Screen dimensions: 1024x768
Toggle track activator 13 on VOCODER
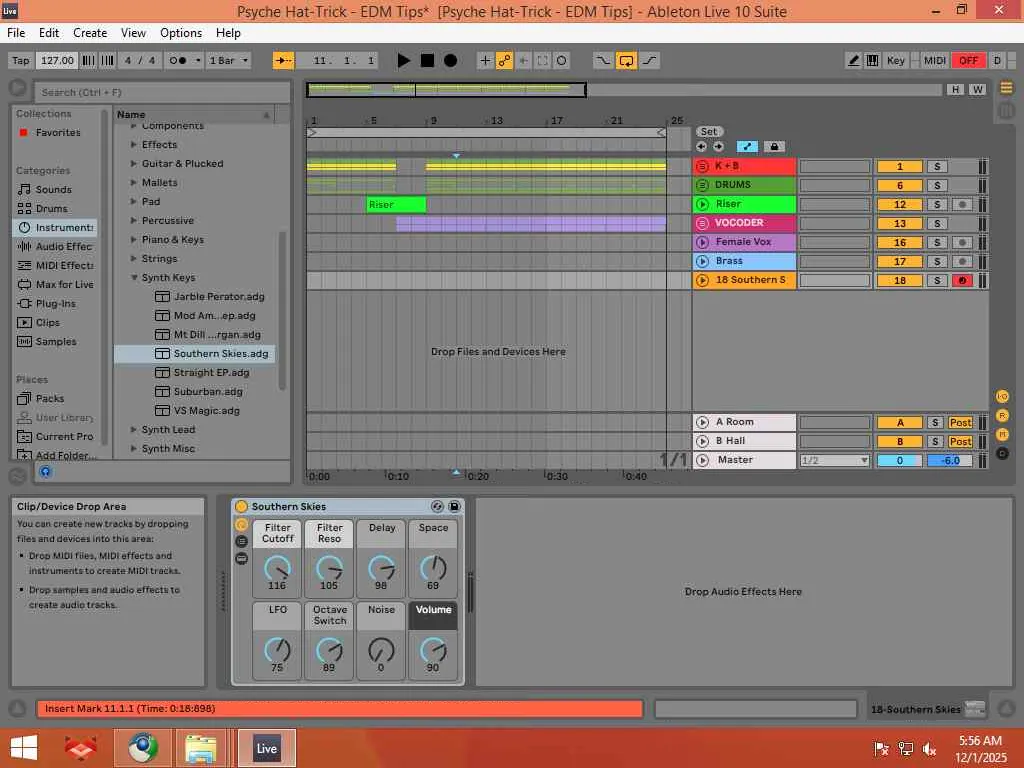[899, 223]
